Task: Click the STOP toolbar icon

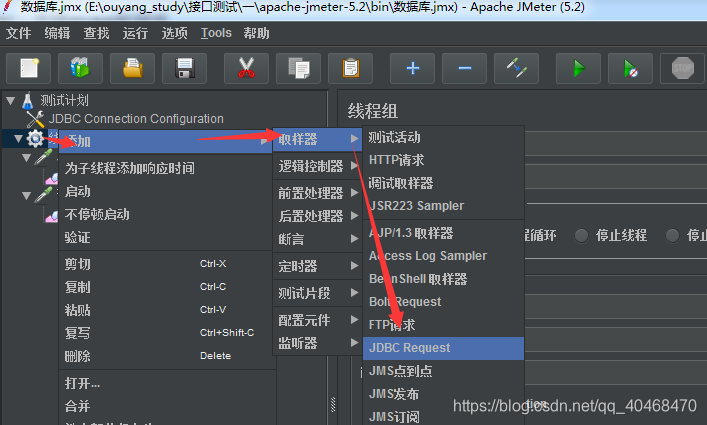Action: [x=683, y=69]
